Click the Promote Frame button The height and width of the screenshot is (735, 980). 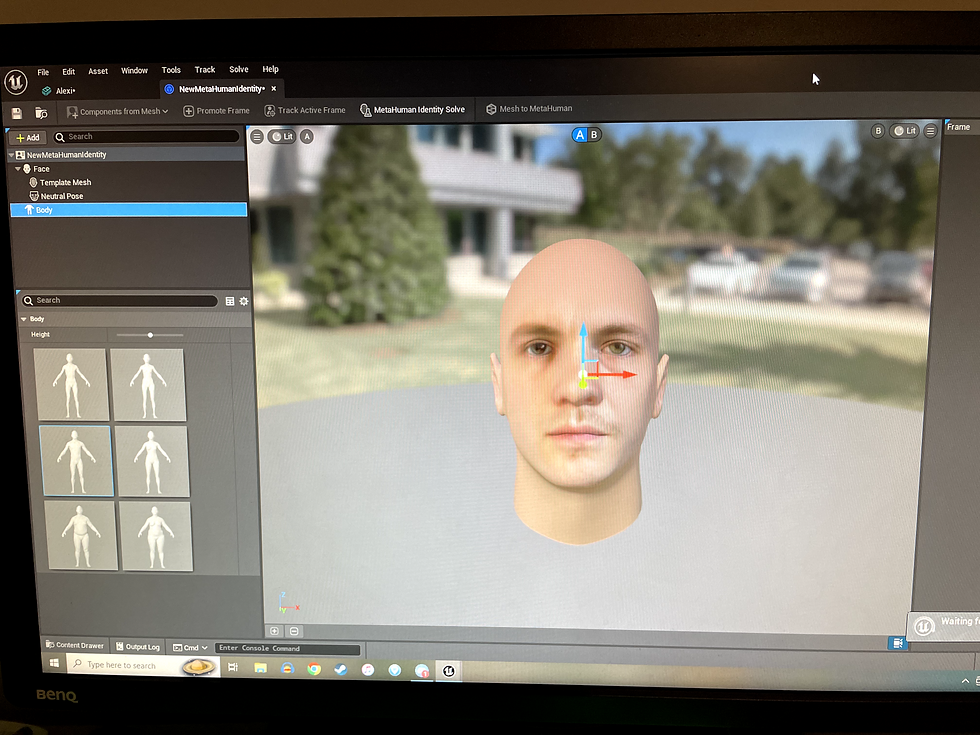pyautogui.click(x=216, y=111)
